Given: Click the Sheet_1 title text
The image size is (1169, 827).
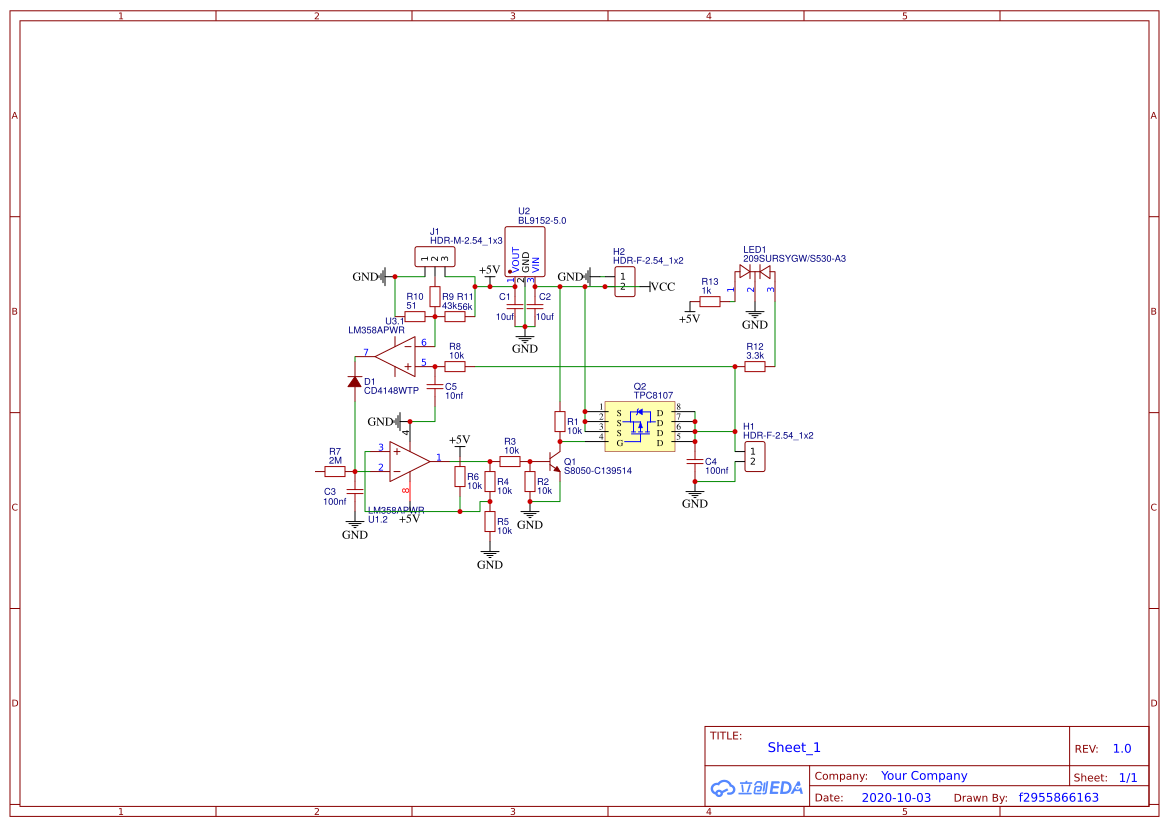Looking at the screenshot, I should point(793,747).
